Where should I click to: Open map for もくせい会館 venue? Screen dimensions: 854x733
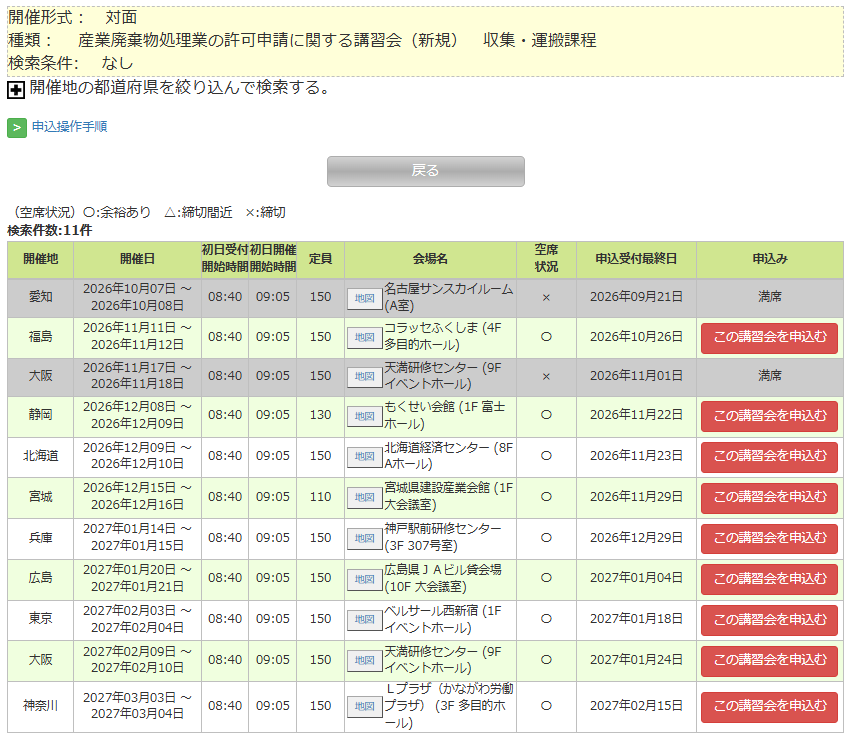(x=364, y=417)
